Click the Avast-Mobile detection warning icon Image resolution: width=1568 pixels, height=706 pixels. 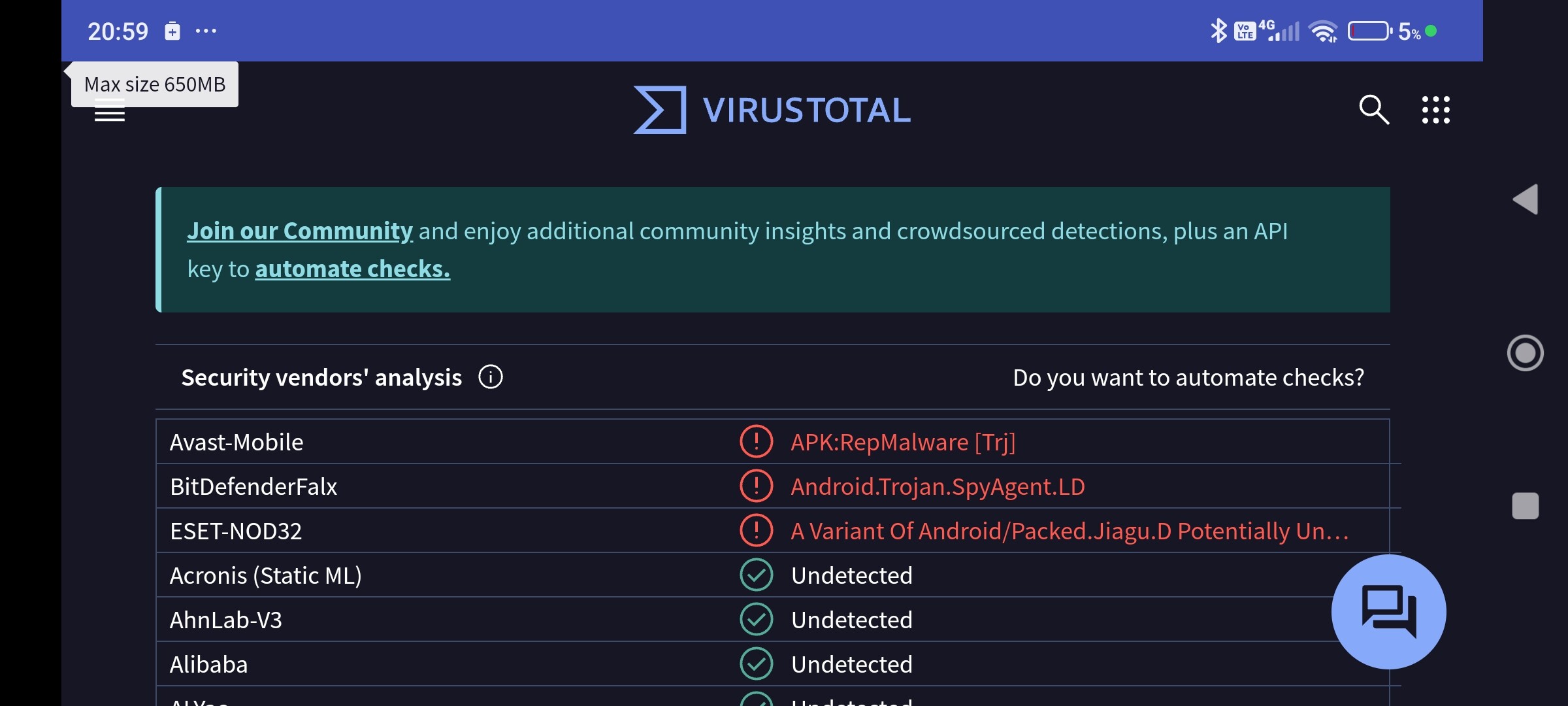click(757, 442)
